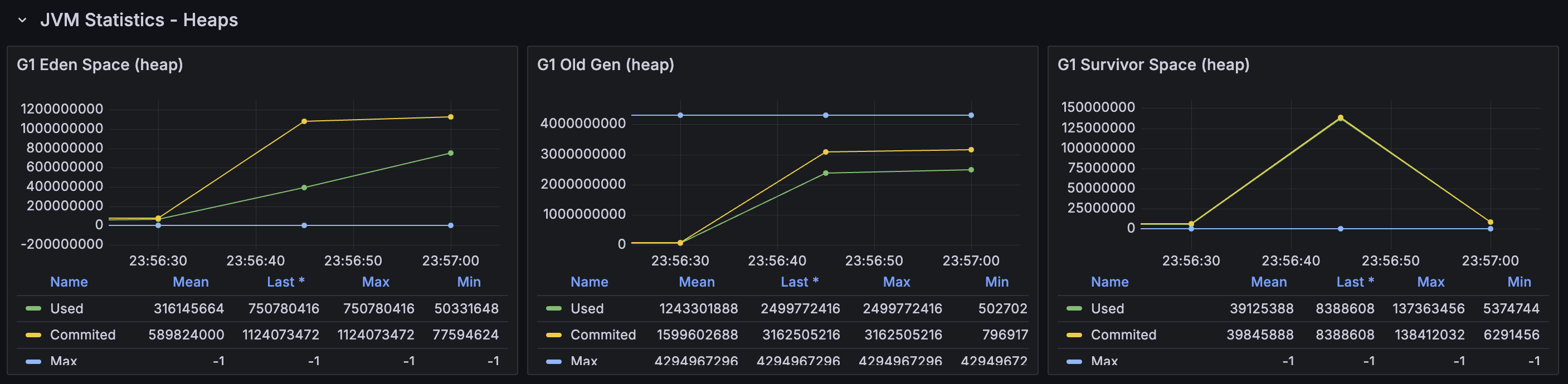The width and height of the screenshot is (1568, 384).
Task: Click Eden Space Commited point near 23:56:45
Action: point(304,121)
